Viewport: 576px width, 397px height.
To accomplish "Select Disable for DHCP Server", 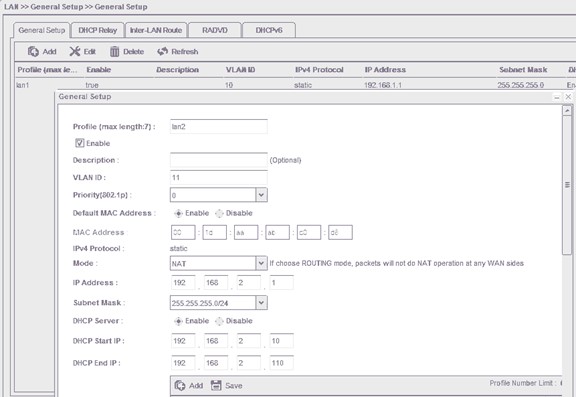I will click(219, 321).
